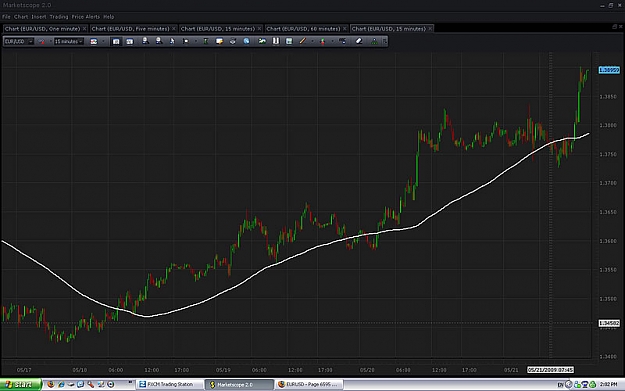Click the white double-column toolbar icon
This screenshot has width=625, height=391.
tap(275, 41)
